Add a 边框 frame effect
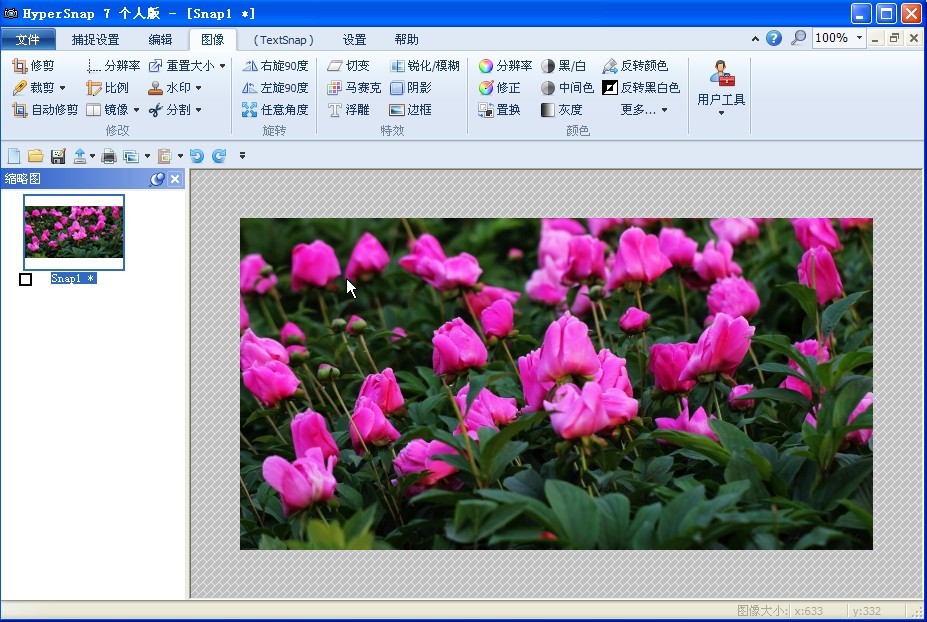 [x=411, y=109]
